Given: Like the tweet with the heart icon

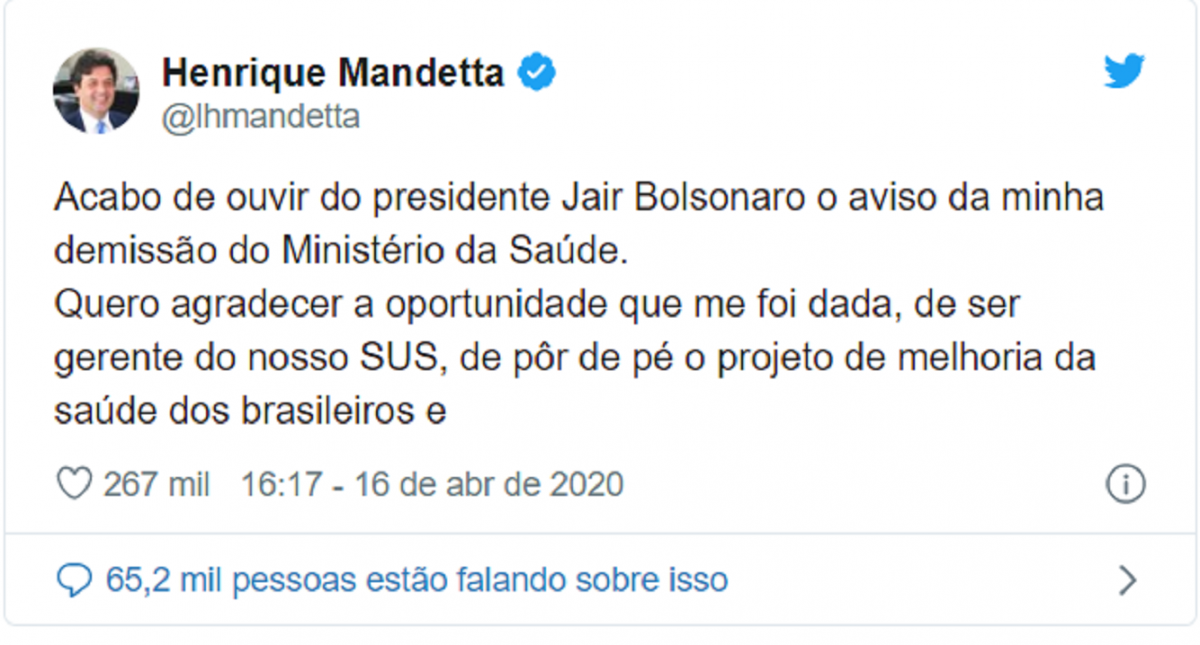Looking at the screenshot, I should pos(74,484).
